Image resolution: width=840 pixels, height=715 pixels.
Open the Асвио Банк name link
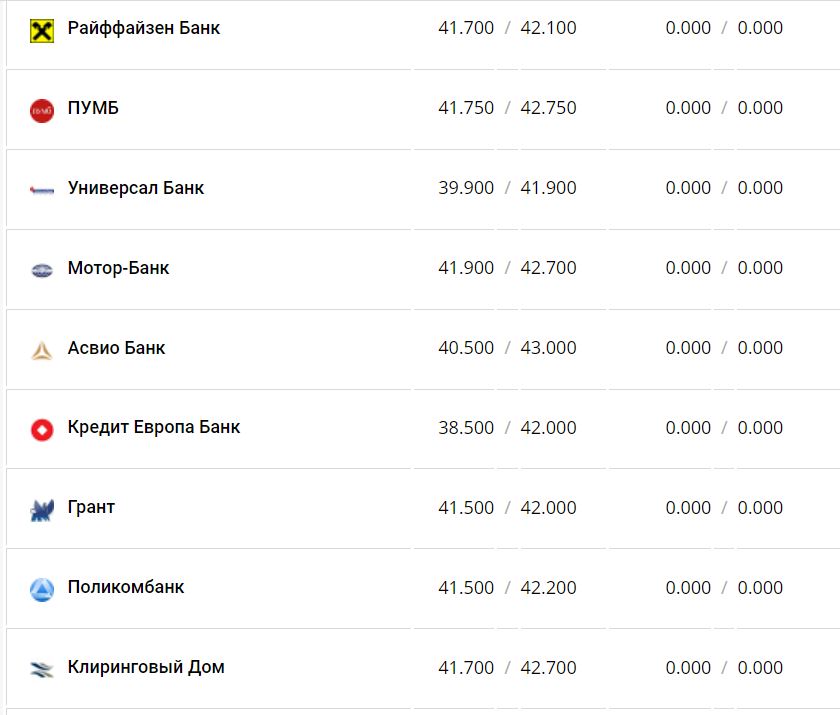tap(116, 348)
